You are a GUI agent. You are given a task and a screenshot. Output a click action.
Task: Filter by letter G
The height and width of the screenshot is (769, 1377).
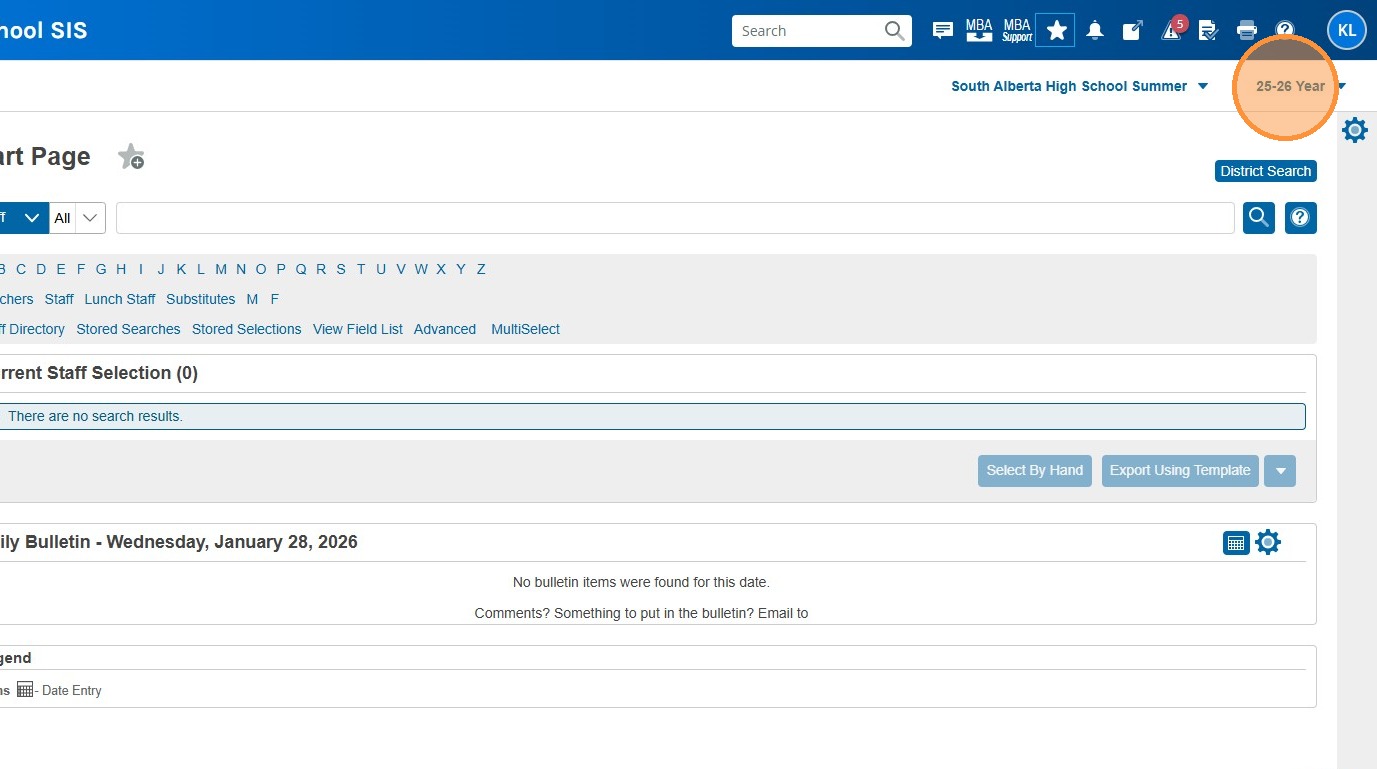coord(101,269)
